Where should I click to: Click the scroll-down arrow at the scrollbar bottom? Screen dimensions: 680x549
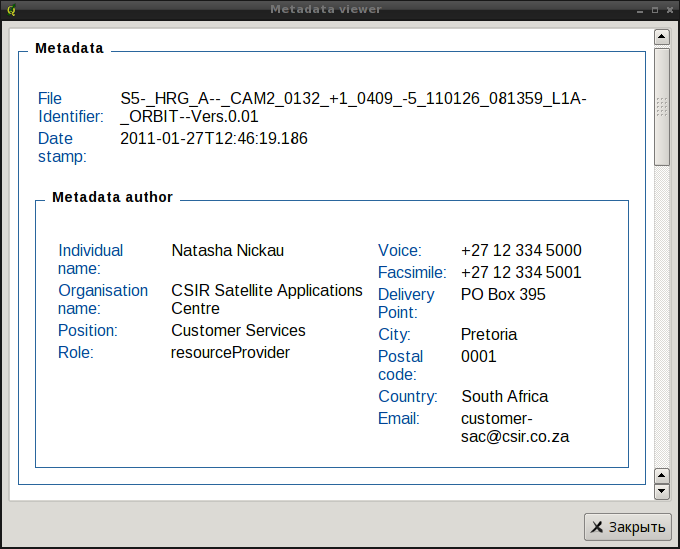click(661, 491)
